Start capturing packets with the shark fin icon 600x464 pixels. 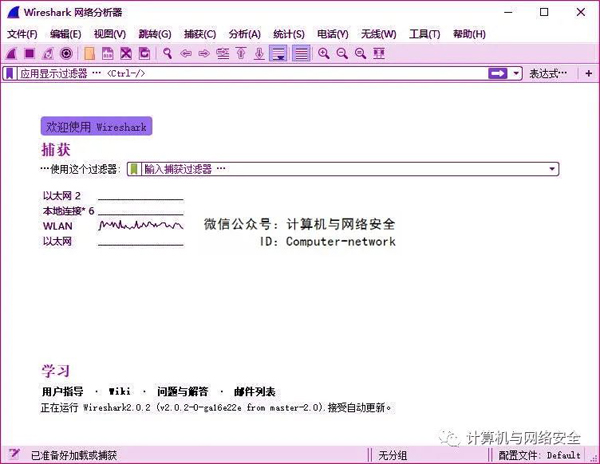coord(12,53)
